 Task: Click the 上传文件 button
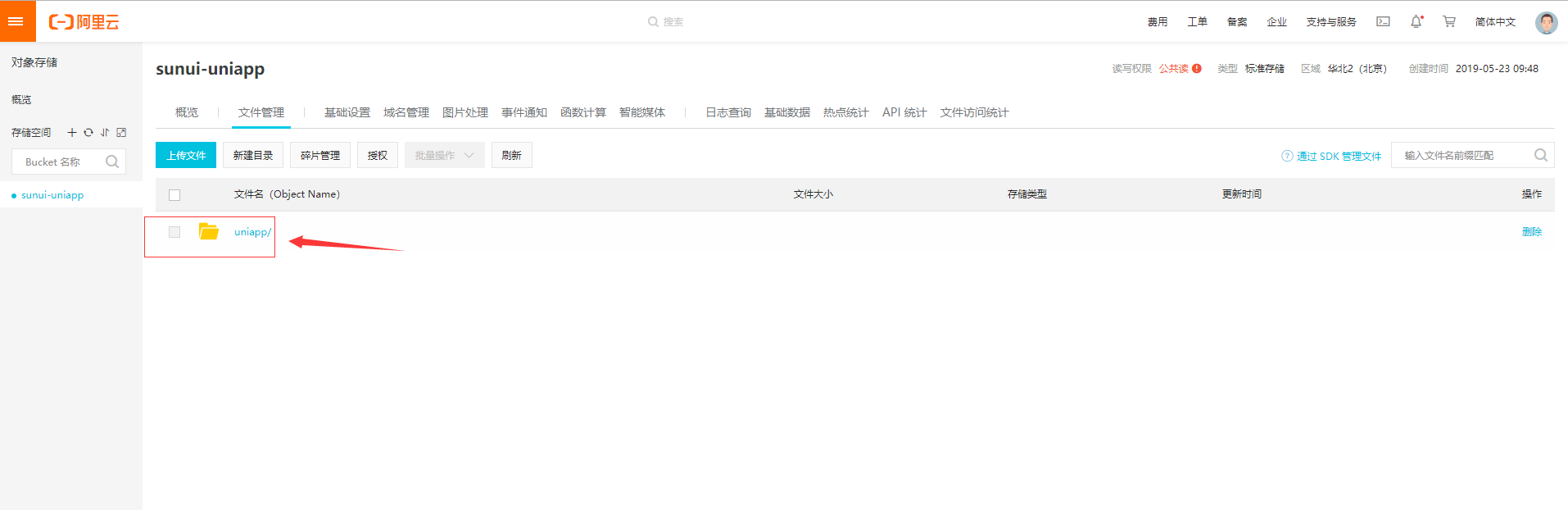click(186, 155)
